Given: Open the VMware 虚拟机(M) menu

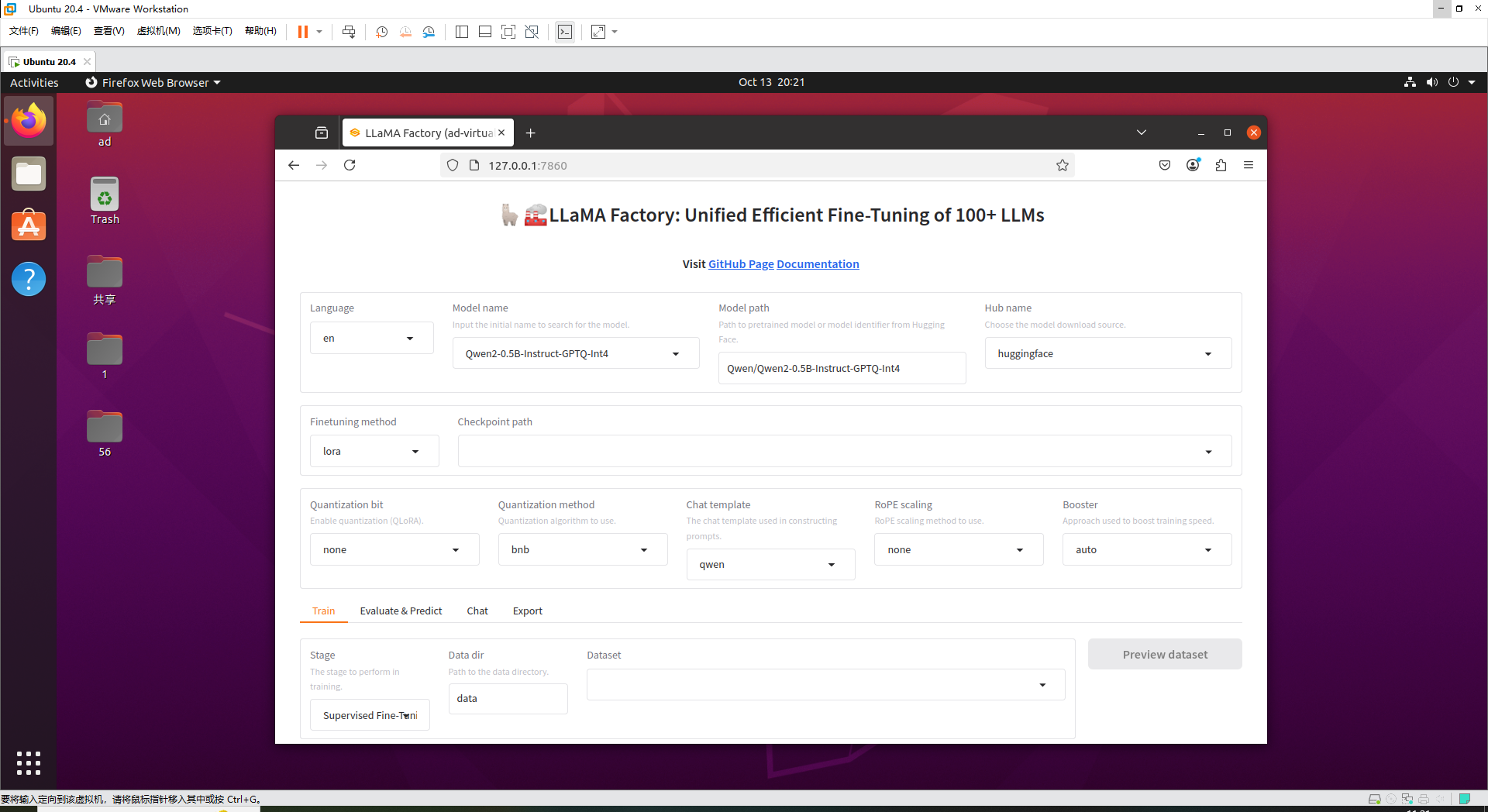Looking at the screenshot, I should point(158,31).
